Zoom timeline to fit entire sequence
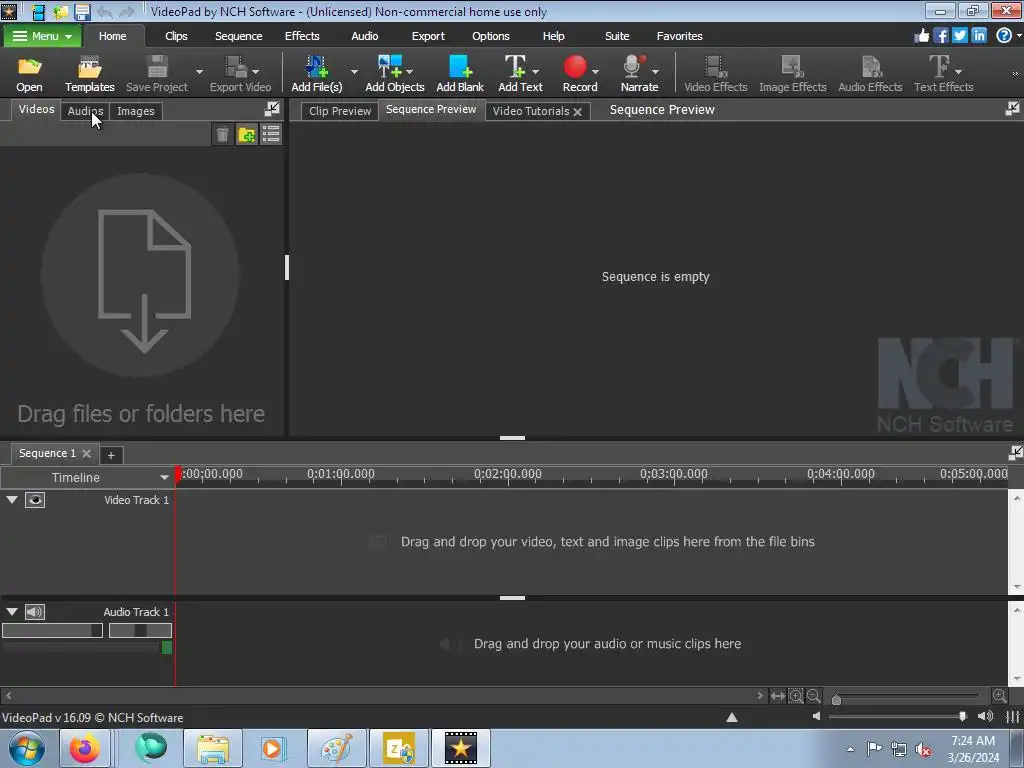This screenshot has width=1024, height=768. click(x=777, y=696)
